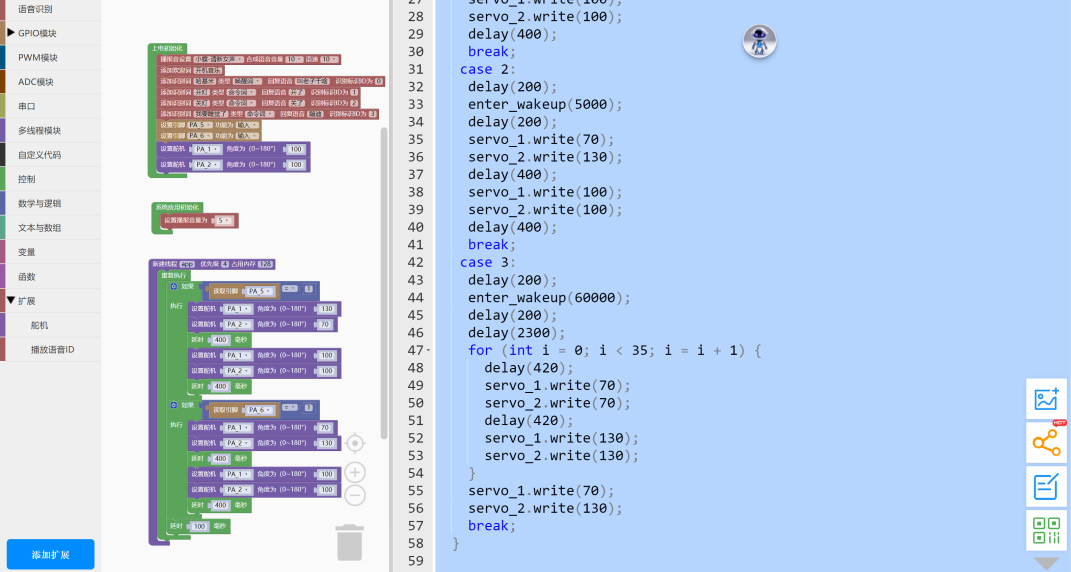Select the 多线程模块 category
Viewport: 1071px width, 572px height.
[40, 130]
